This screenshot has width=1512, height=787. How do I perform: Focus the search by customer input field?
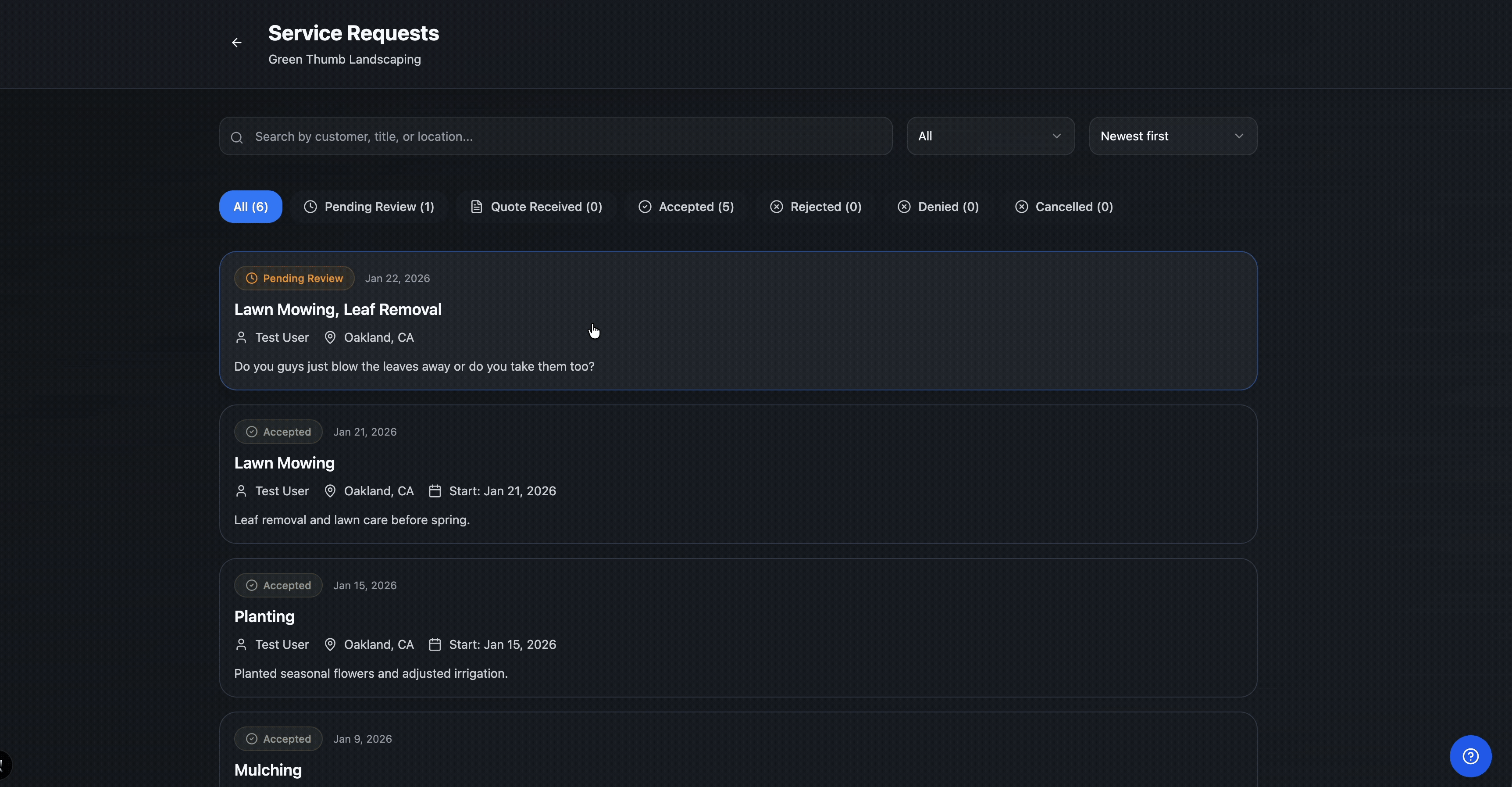click(x=563, y=137)
